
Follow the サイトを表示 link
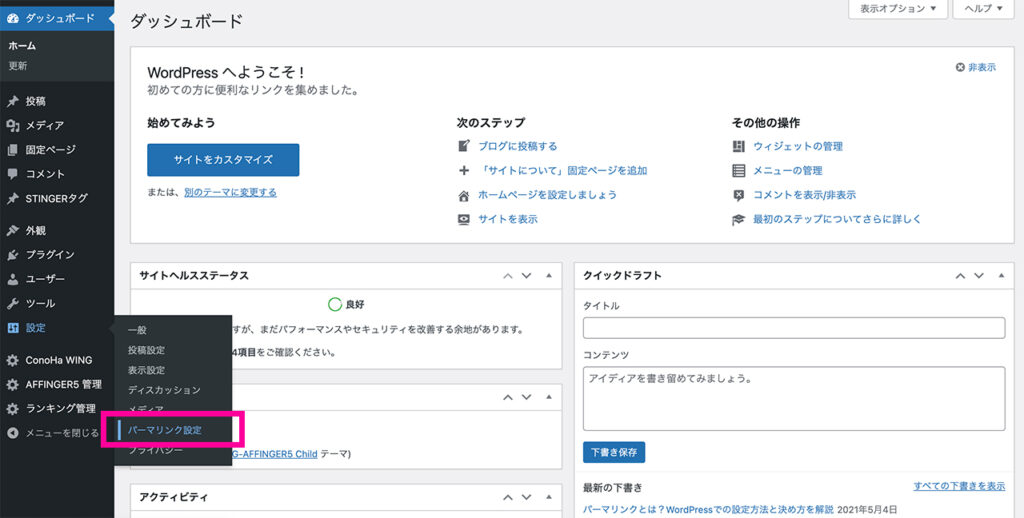tap(508, 219)
